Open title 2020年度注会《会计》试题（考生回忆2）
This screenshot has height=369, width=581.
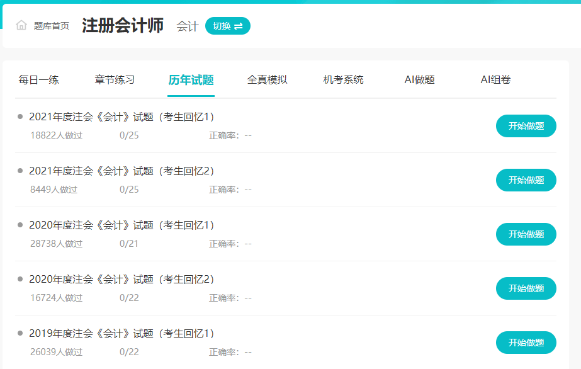122,279
